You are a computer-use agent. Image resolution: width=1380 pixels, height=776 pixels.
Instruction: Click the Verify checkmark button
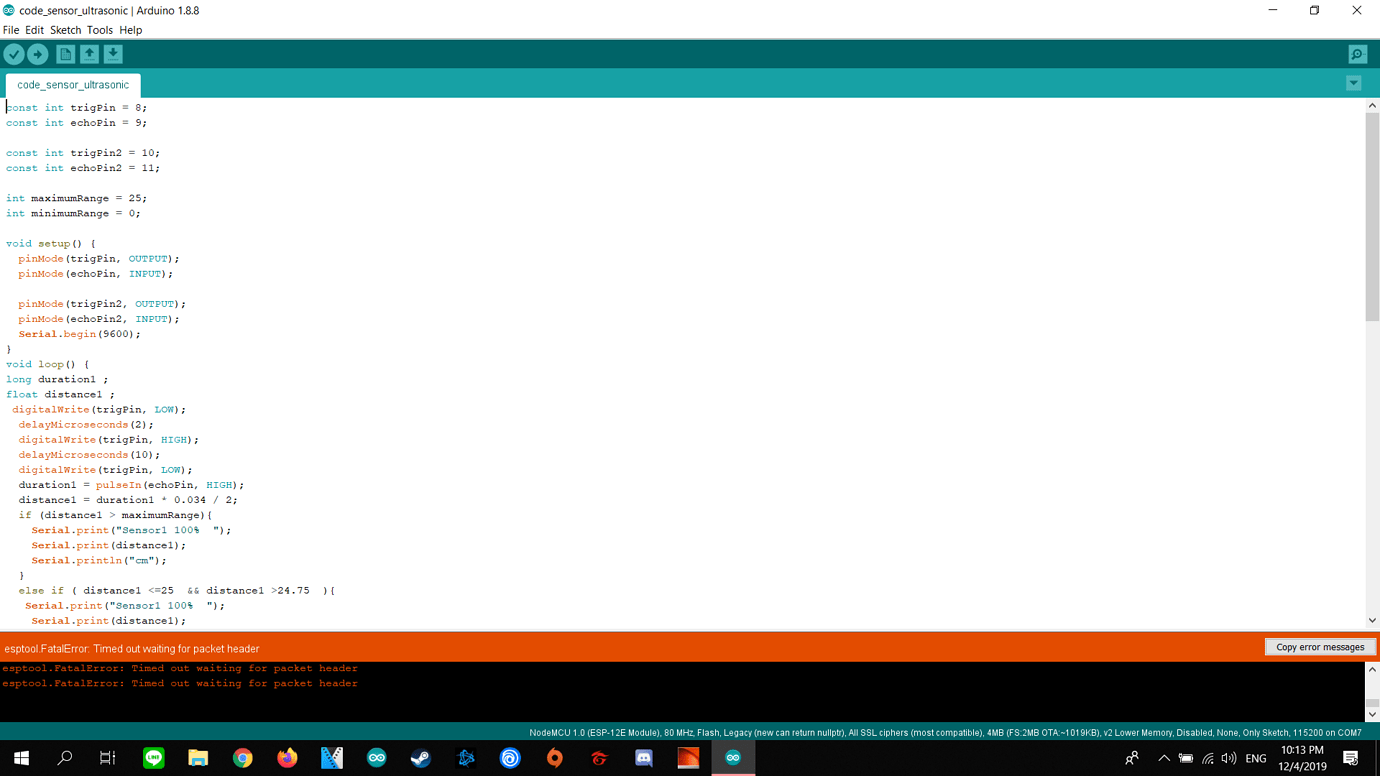[x=14, y=54]
